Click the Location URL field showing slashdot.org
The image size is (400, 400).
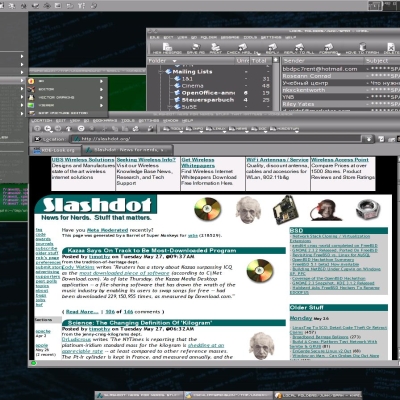(216, 139)
